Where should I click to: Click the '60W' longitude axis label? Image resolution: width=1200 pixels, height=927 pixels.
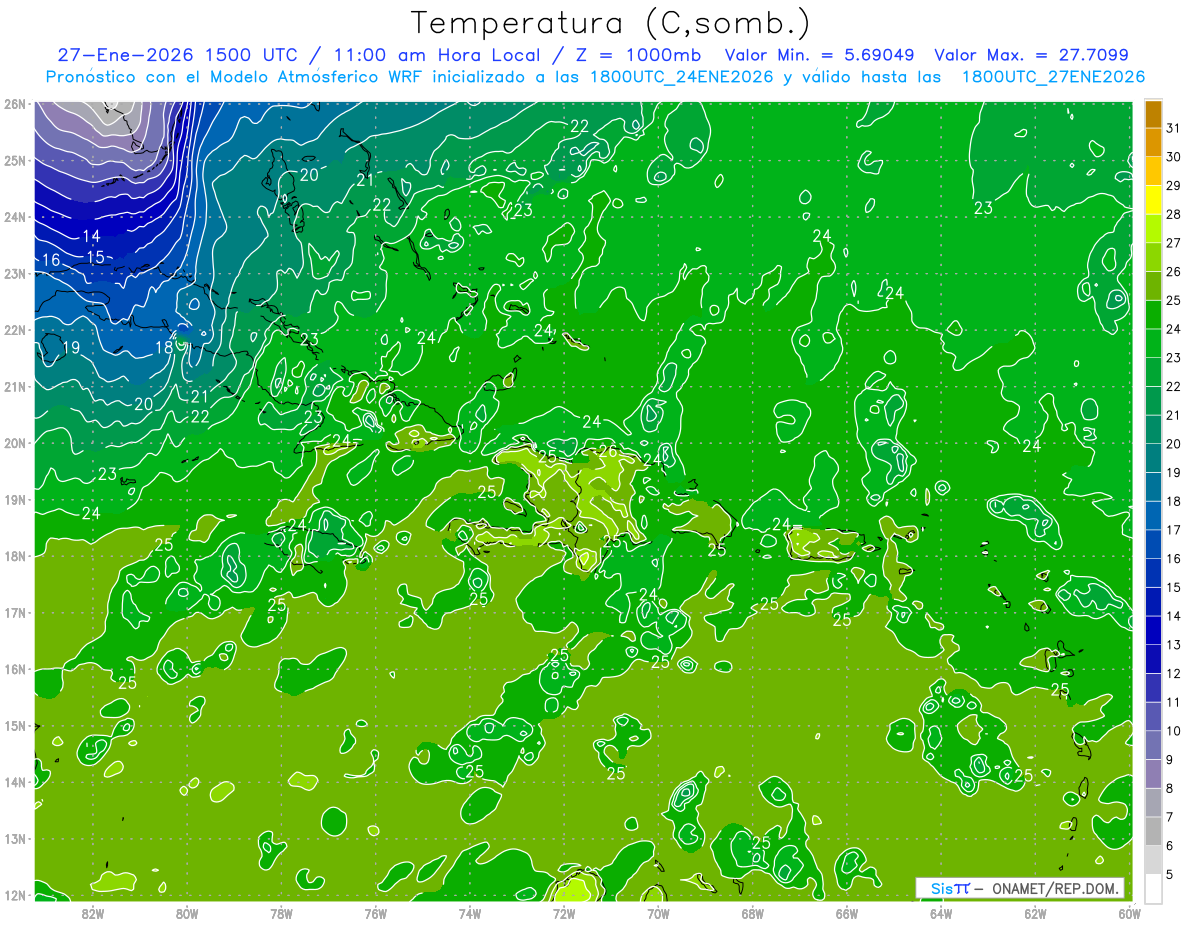click(1128, 913)
